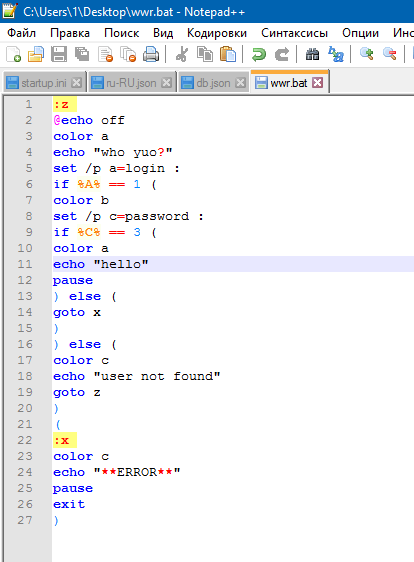Click the Redo arrow icon
The height and width of the screenshot is (562, 414).
[282, 54]
